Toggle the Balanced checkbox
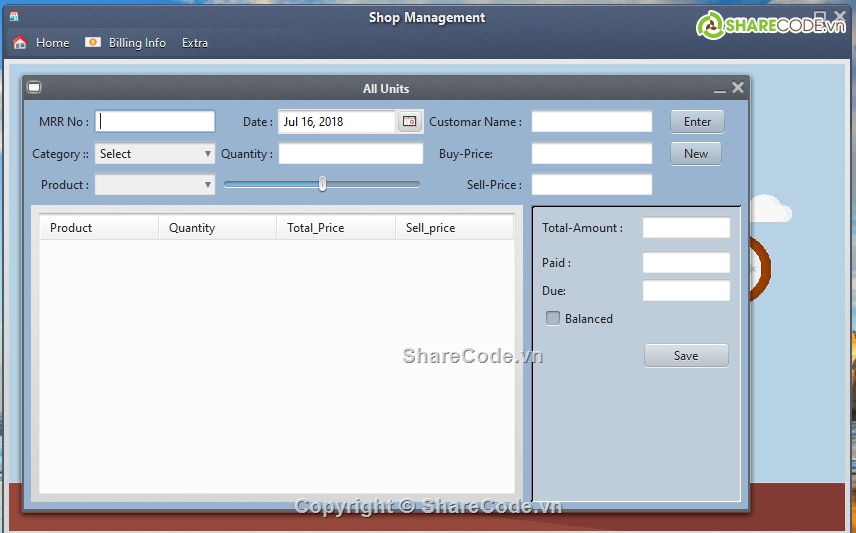Viewport: 856px width, 533px height. click(553, 318)
